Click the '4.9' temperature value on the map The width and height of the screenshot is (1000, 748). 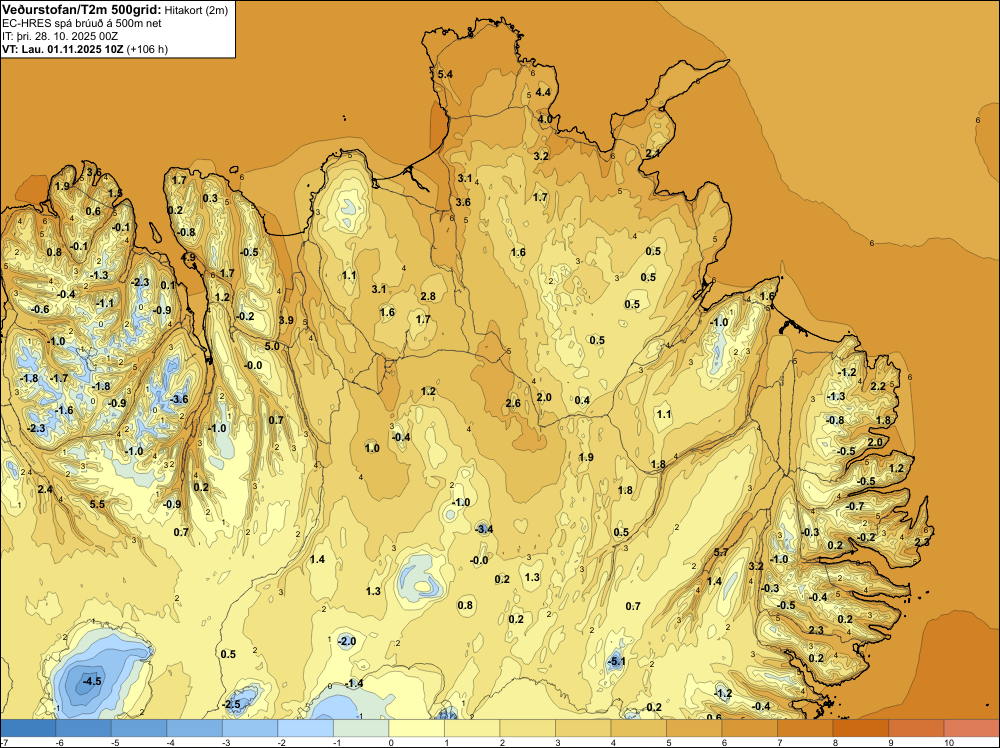point(188,258)
